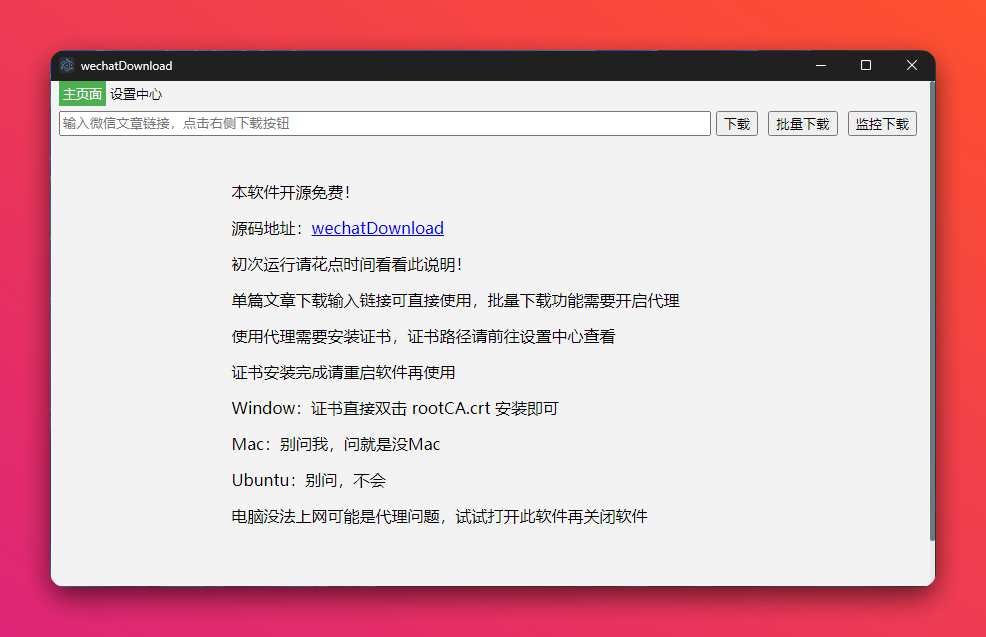Click the 批量下载 button
This screenshot has height=637, width=986.
[802, 124]
